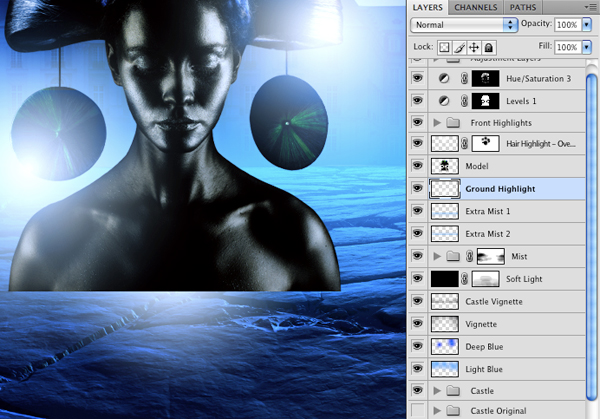Hide the Deep Blue layer

click(x=417, y=346)
